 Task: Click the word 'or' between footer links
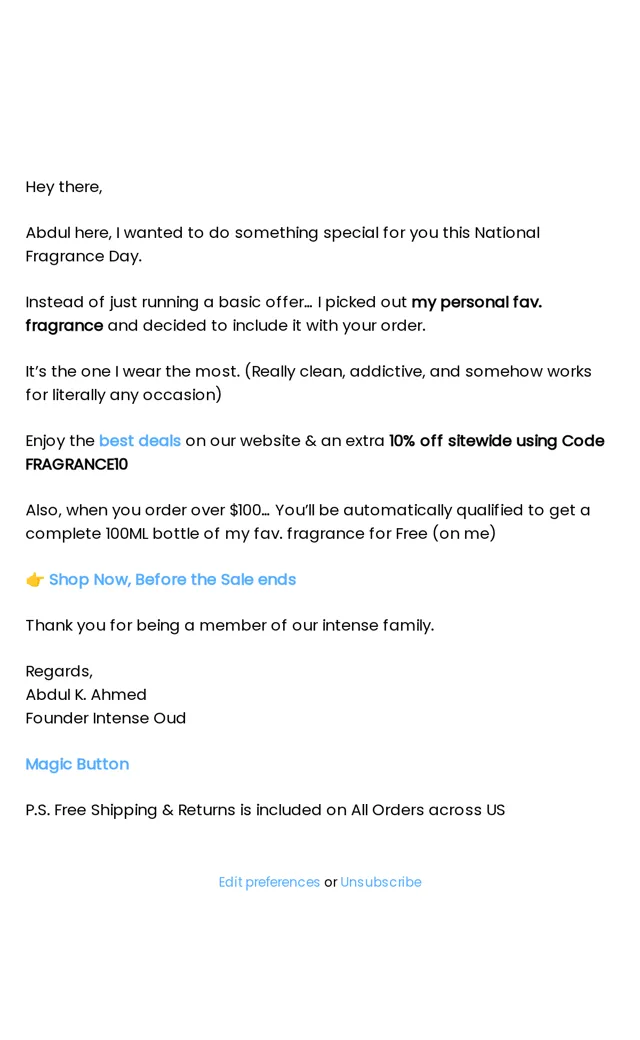pos(330,883)
